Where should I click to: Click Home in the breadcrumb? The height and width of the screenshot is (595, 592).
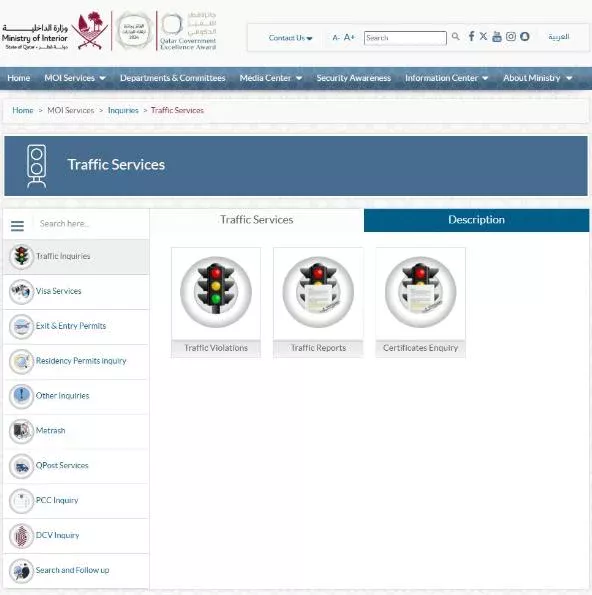coord(23,110)
